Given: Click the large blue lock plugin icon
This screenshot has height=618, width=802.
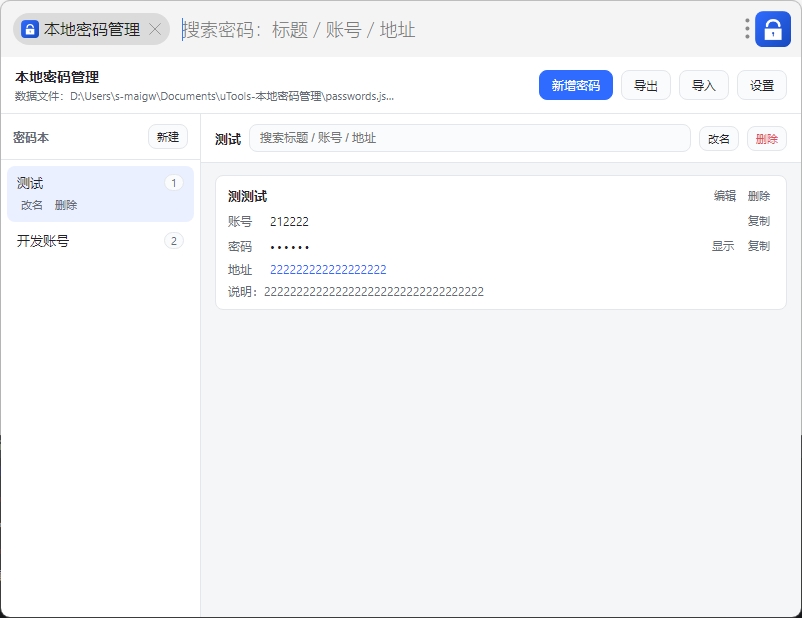Looking at the screenshot, I should pyautogui.click(x=773, y=29).
